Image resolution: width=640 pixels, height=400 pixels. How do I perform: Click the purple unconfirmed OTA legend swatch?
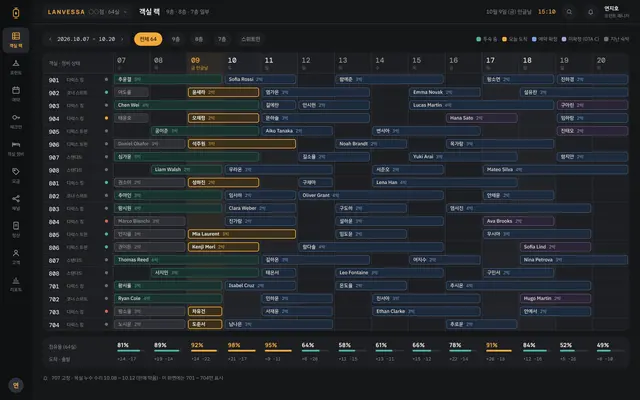(x=564, y=39)
